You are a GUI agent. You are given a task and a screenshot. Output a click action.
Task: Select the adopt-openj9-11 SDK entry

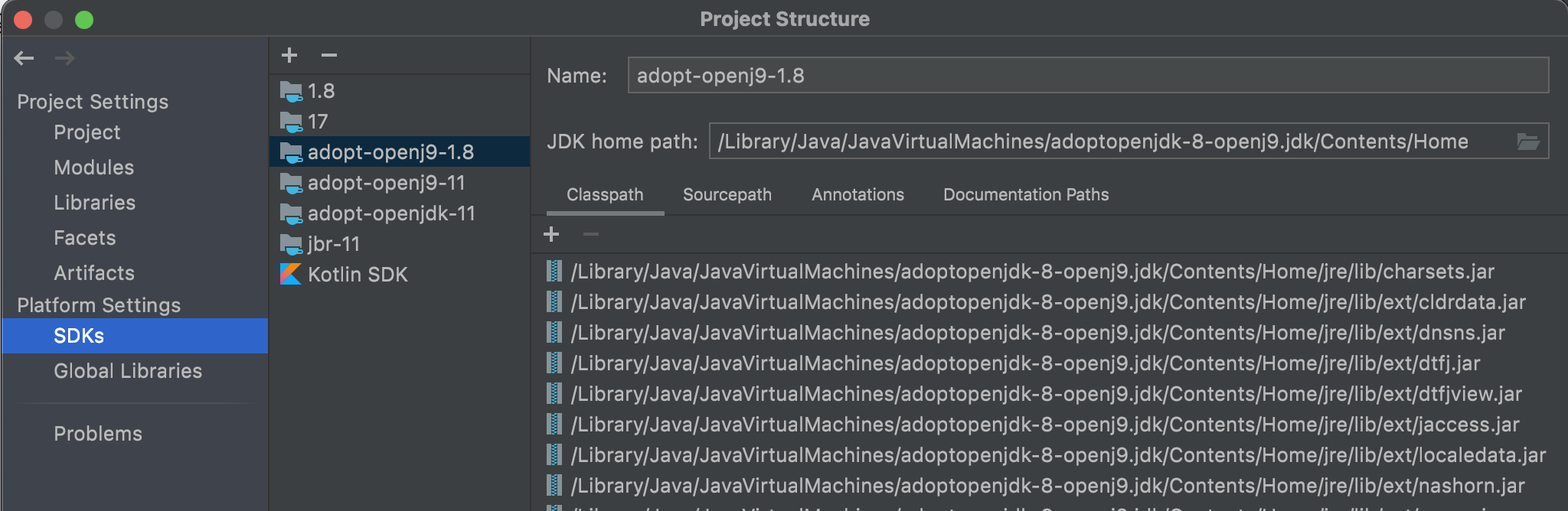point(400,183)
